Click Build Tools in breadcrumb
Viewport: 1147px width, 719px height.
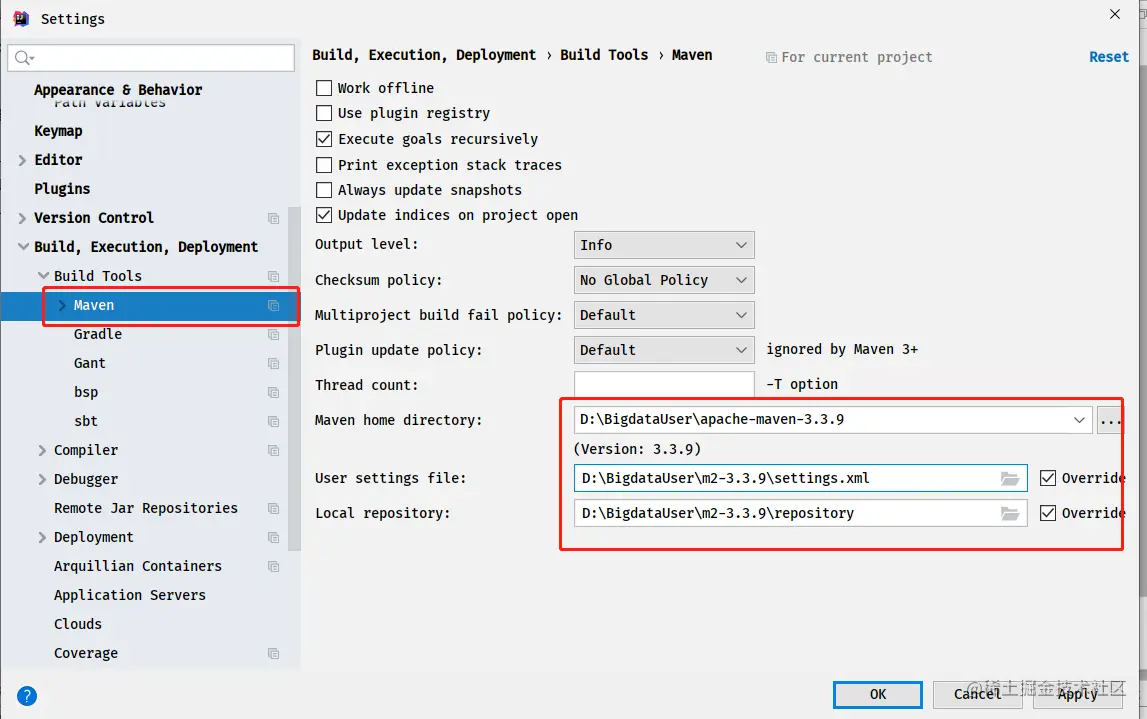click(604, 55)
